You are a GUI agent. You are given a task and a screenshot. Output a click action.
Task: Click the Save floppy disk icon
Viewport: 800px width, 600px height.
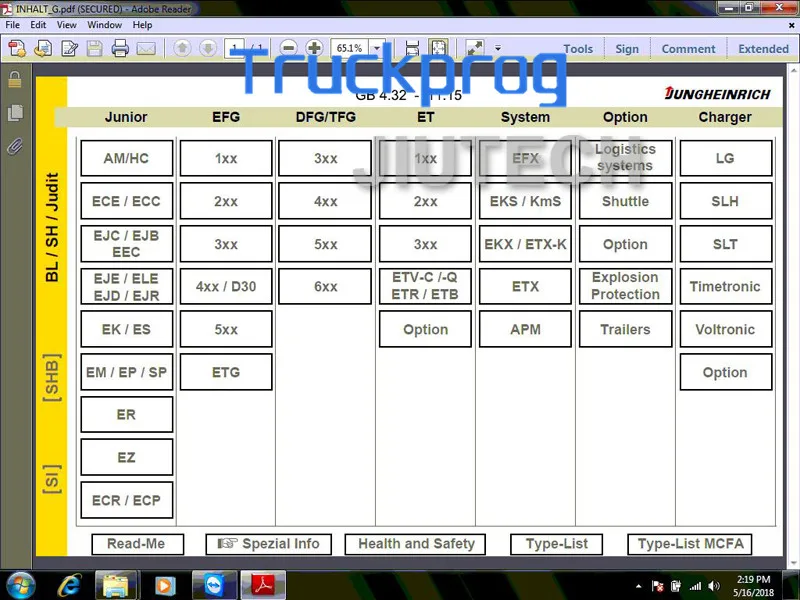[94, 48]
